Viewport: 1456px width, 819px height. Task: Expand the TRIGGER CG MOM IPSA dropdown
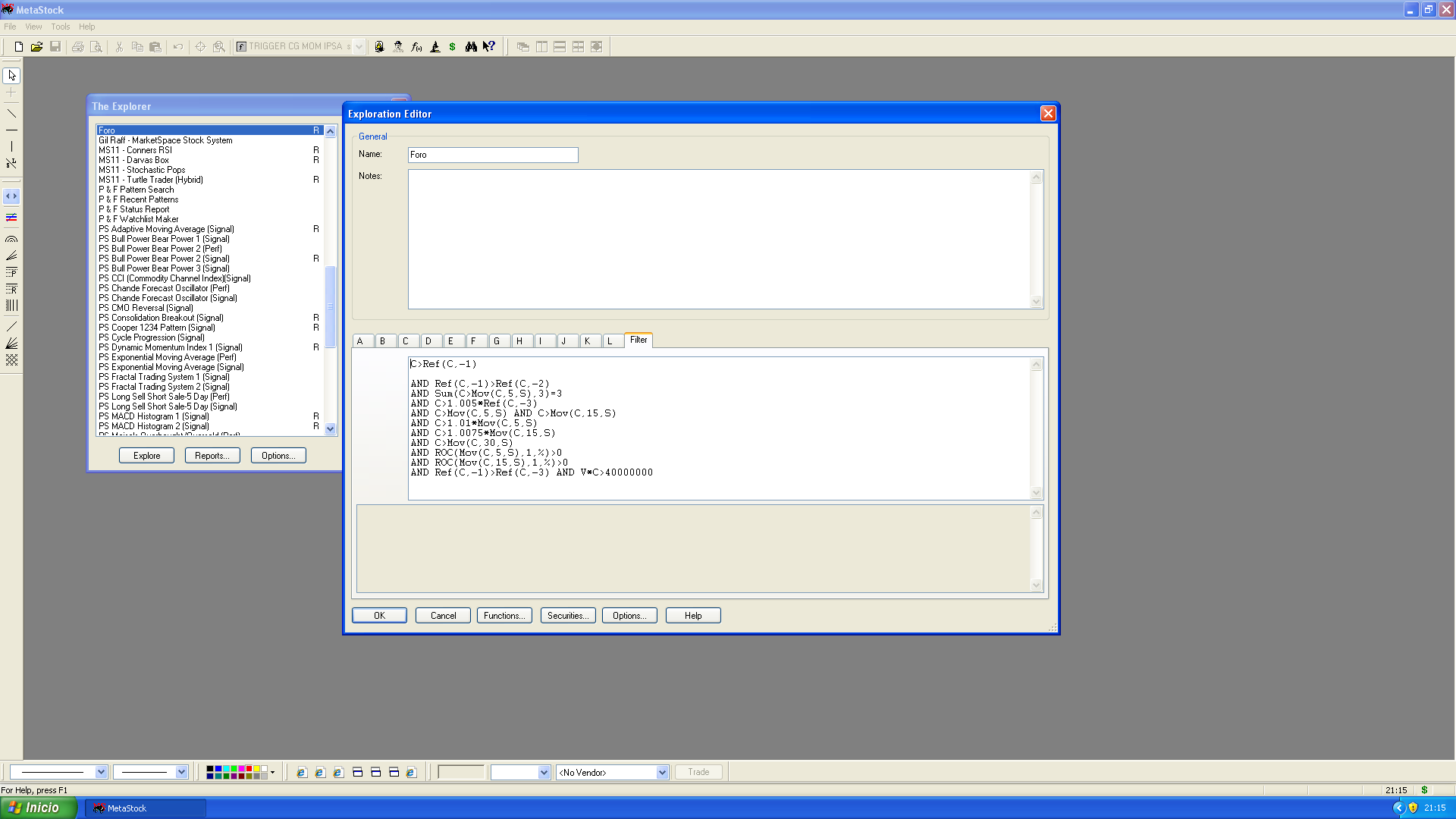[x=359, y=47]
